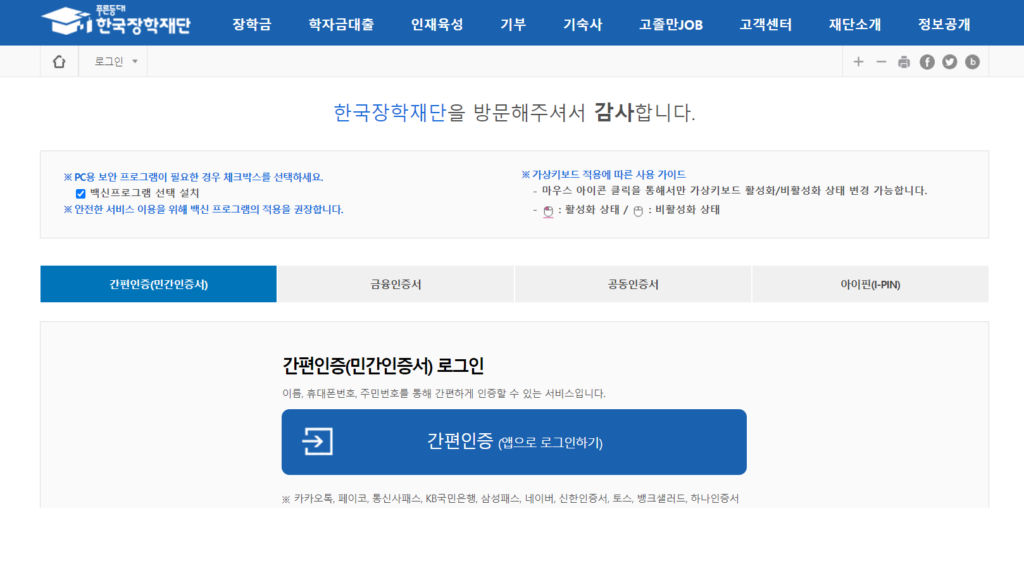Toggle the 백신프로그램 선택 설치 checkbox
The width and height of the screenshot is (1024, 585).
coord(81,193)
